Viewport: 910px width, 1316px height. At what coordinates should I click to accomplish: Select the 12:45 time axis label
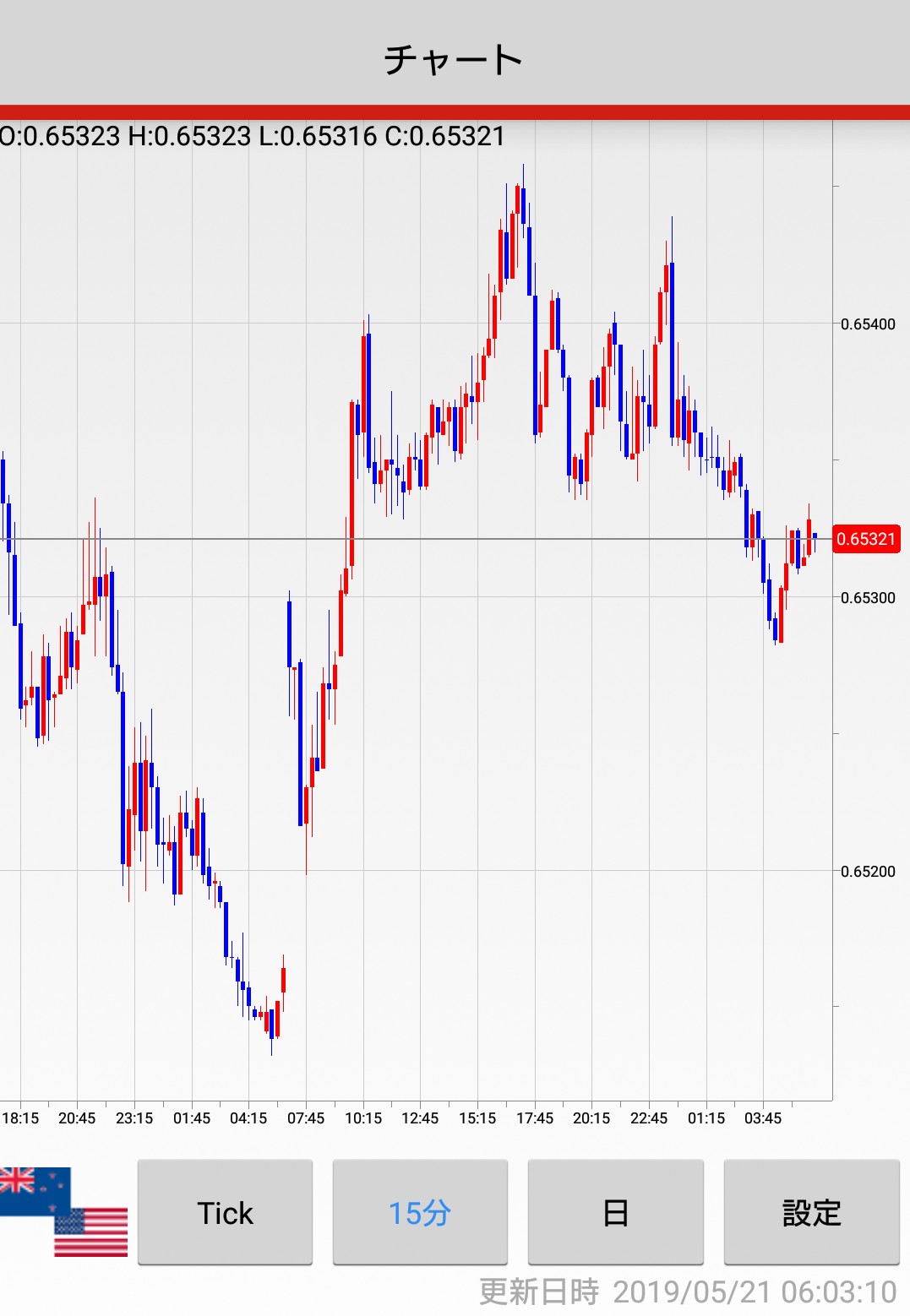click(x=420, y=1118)
